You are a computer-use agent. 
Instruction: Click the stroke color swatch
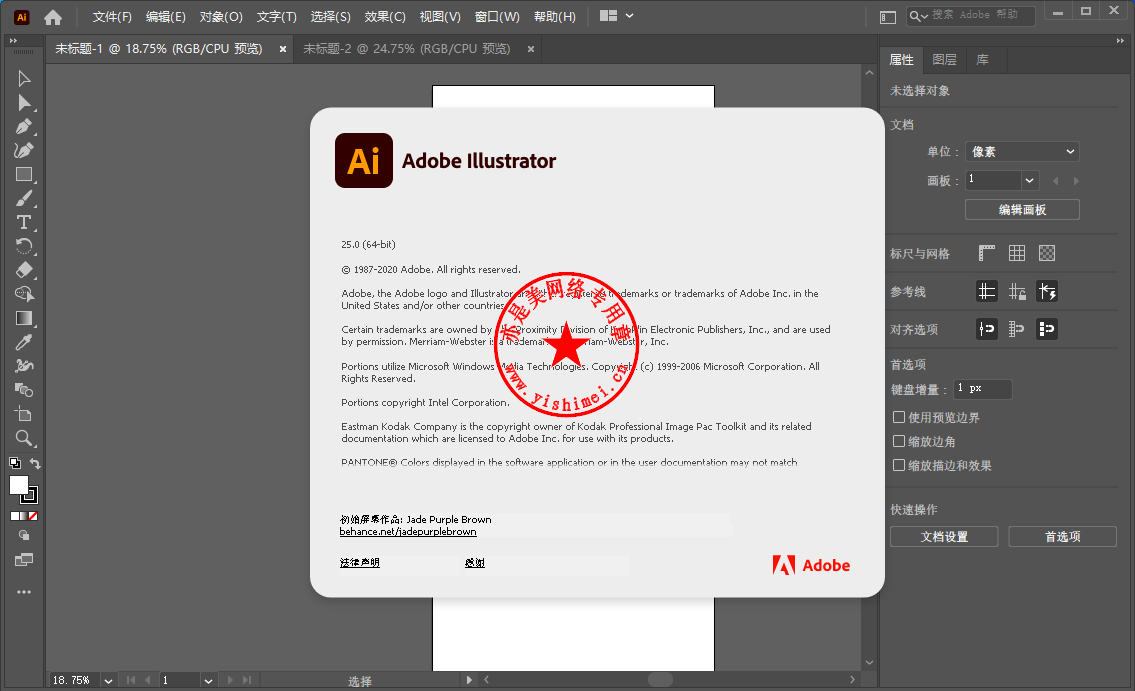tap(30, 496)
